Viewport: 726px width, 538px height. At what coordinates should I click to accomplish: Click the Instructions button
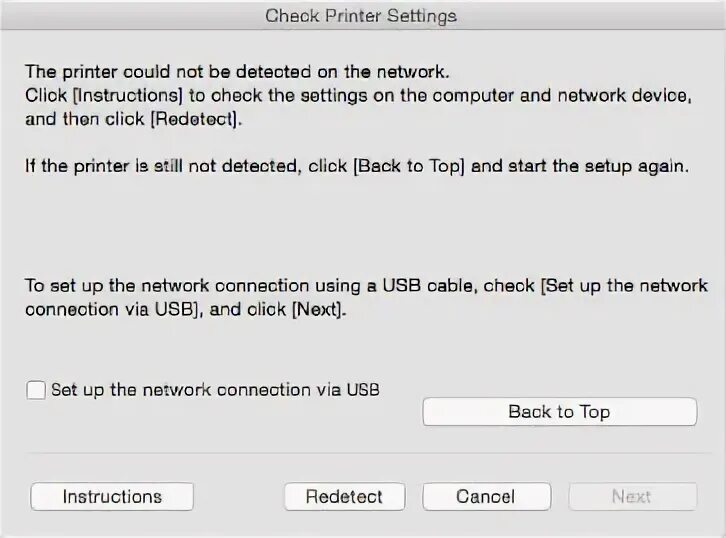[112, 497]
